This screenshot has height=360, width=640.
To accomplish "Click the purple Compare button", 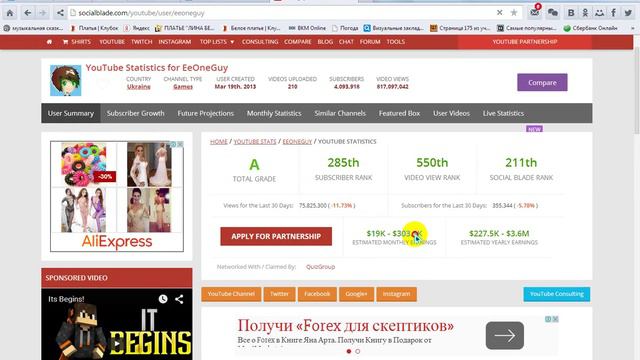I will pos(542,82).
